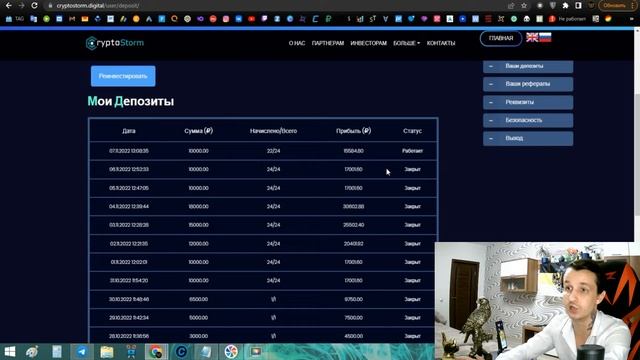Image resolution: width=640 pixels, height=360 pixels.
Task: Open File Explorer from the taskbar
Action: [x=107, y=351]
